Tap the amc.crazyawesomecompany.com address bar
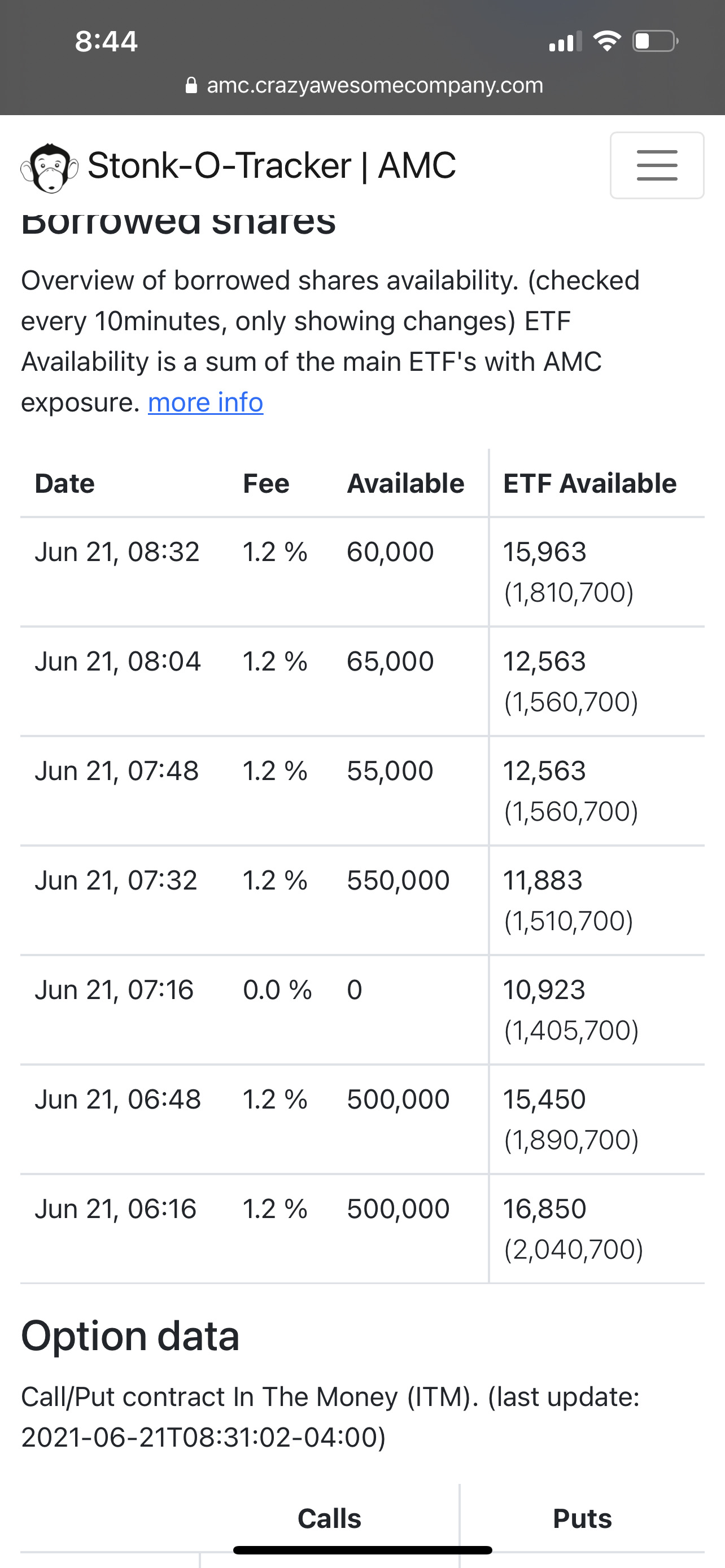725x1568 pixels. pyautogui.click(x=374, y=85)
